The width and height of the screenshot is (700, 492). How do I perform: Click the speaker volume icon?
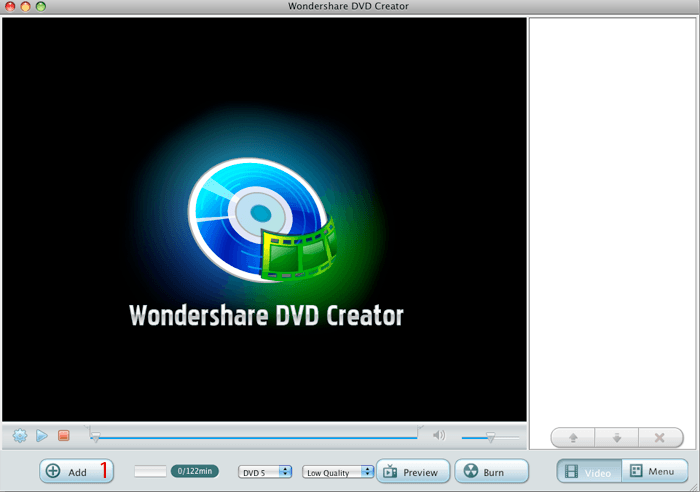click(x=439, y=435)
